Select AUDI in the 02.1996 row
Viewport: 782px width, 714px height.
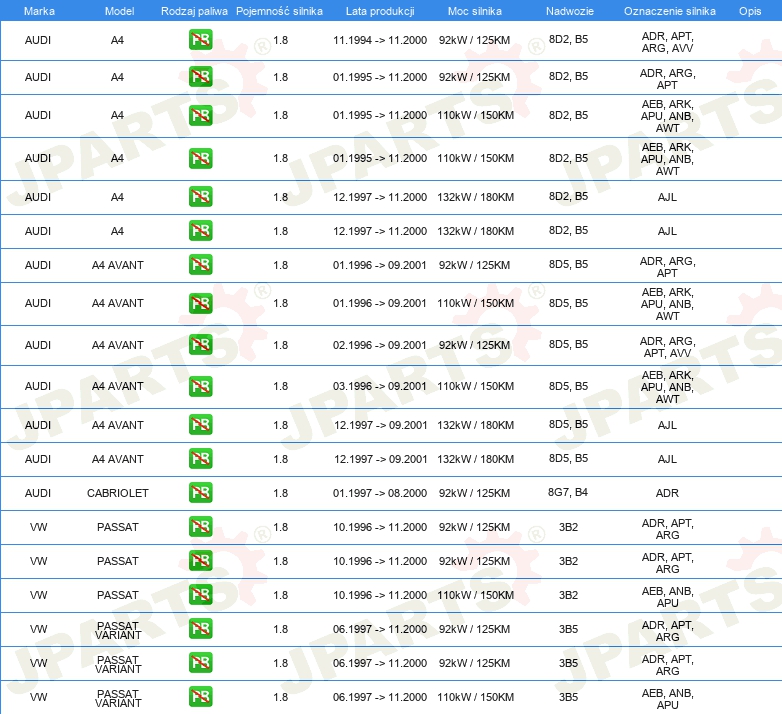(38, 345)
